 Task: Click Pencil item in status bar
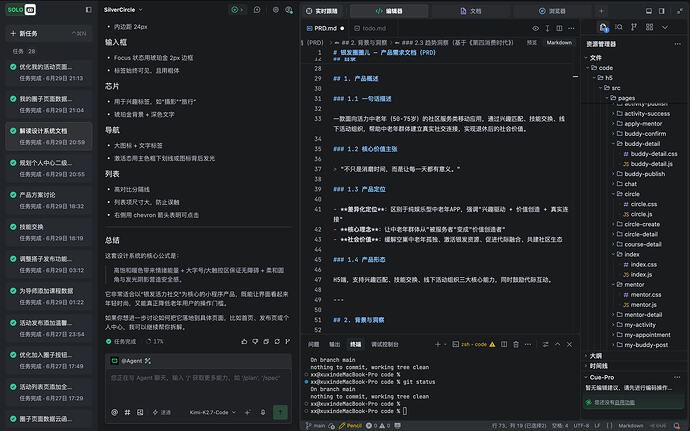pos(350,426)
